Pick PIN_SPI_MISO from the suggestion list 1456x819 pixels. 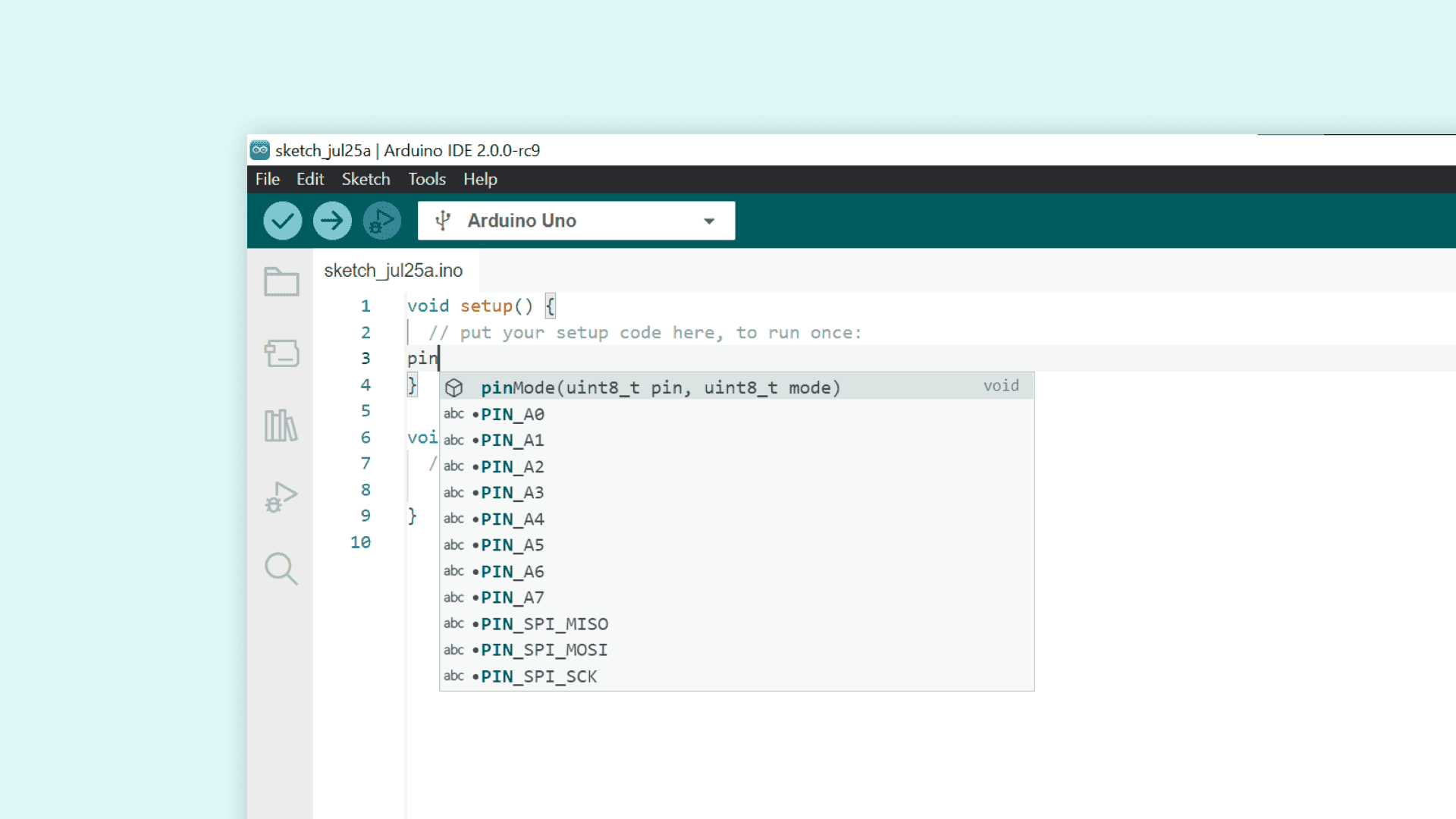point(544,624)
